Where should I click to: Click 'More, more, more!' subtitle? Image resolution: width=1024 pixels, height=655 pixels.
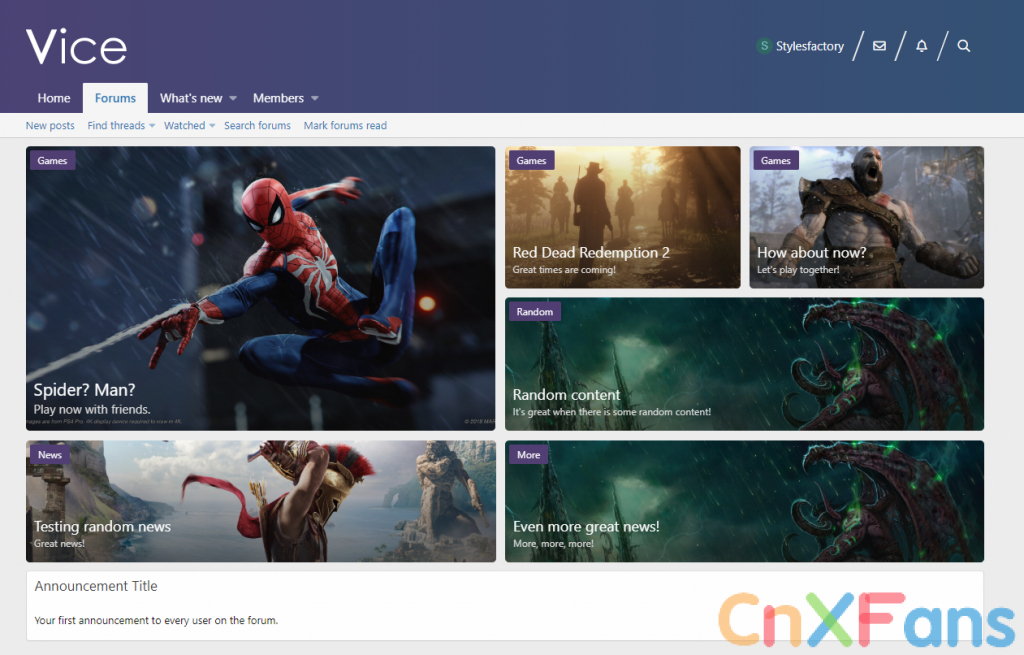[553, 543]
